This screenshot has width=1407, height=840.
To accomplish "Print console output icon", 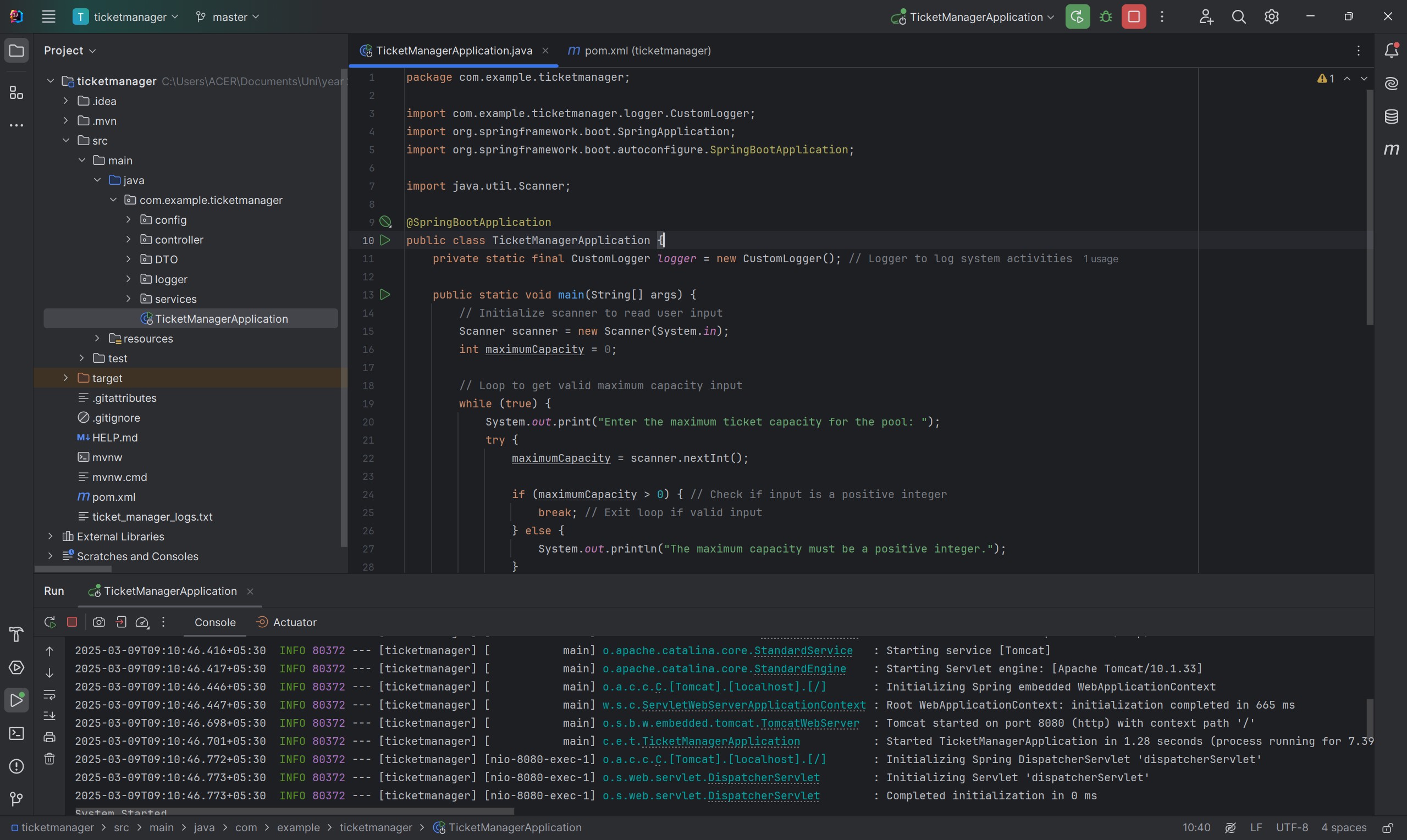I will tap(49, 737).
